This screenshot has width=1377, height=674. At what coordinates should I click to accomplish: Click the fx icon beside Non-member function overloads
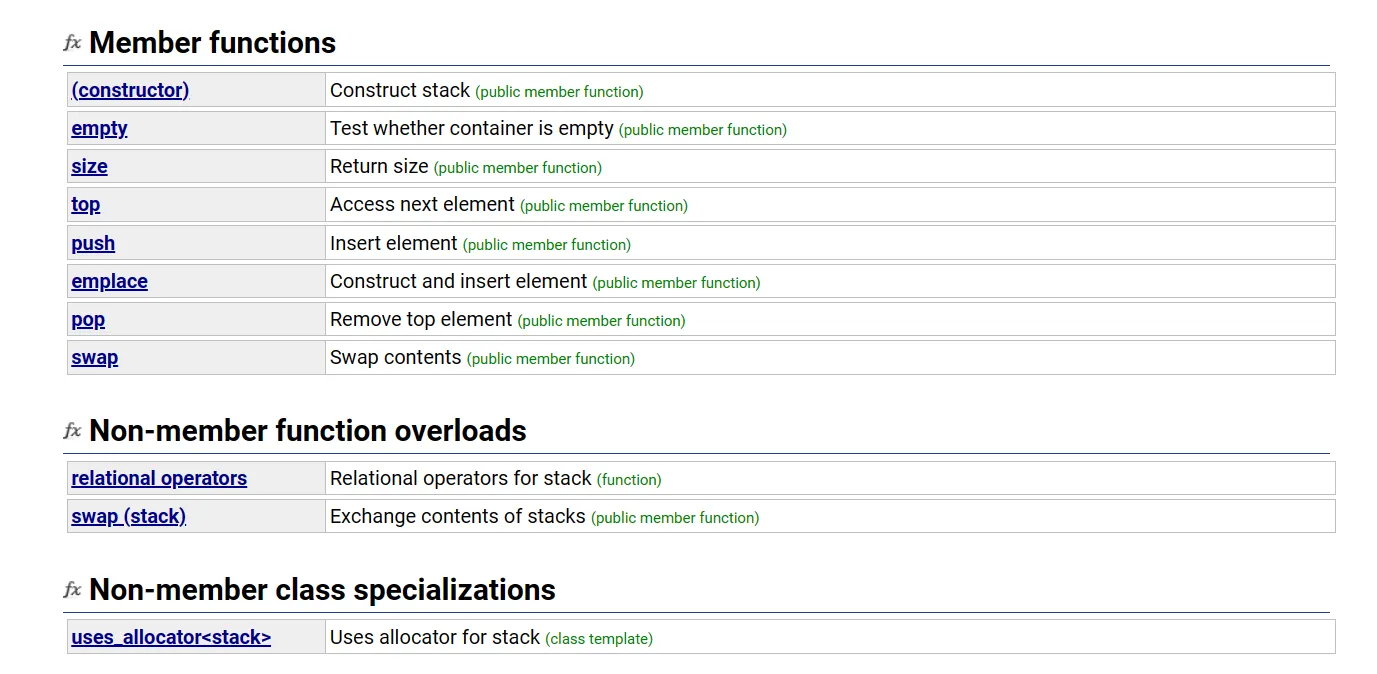72,431
